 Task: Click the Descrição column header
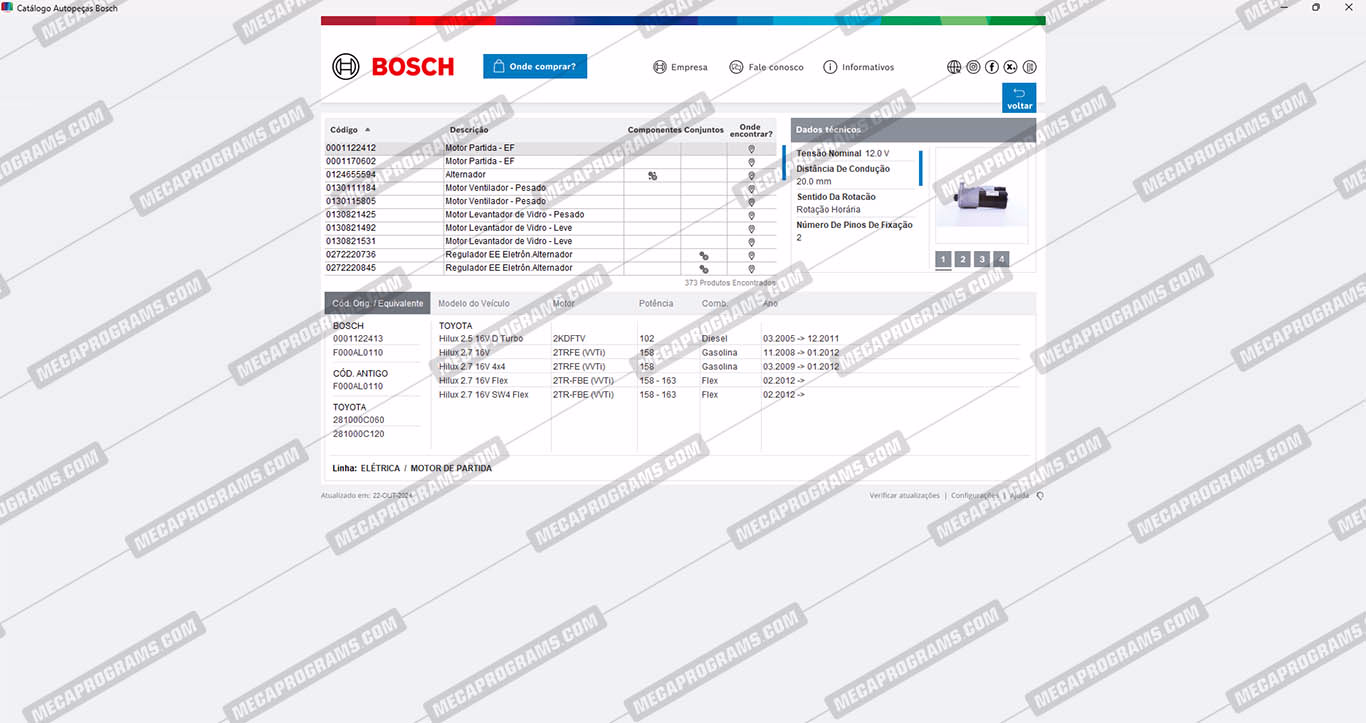469,130
